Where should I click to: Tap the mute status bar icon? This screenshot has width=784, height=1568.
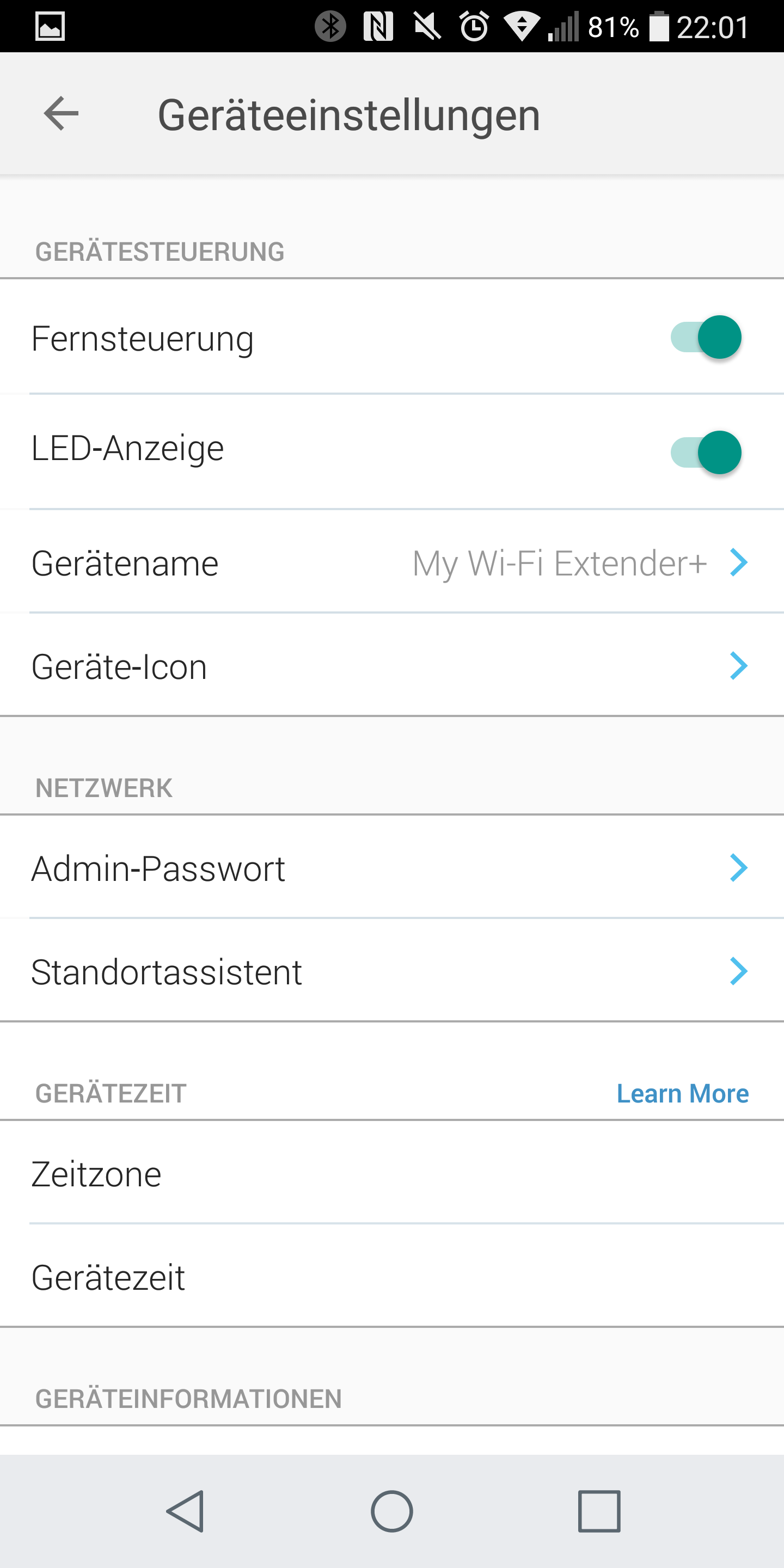pyautogui.click(x=427, y=27)
